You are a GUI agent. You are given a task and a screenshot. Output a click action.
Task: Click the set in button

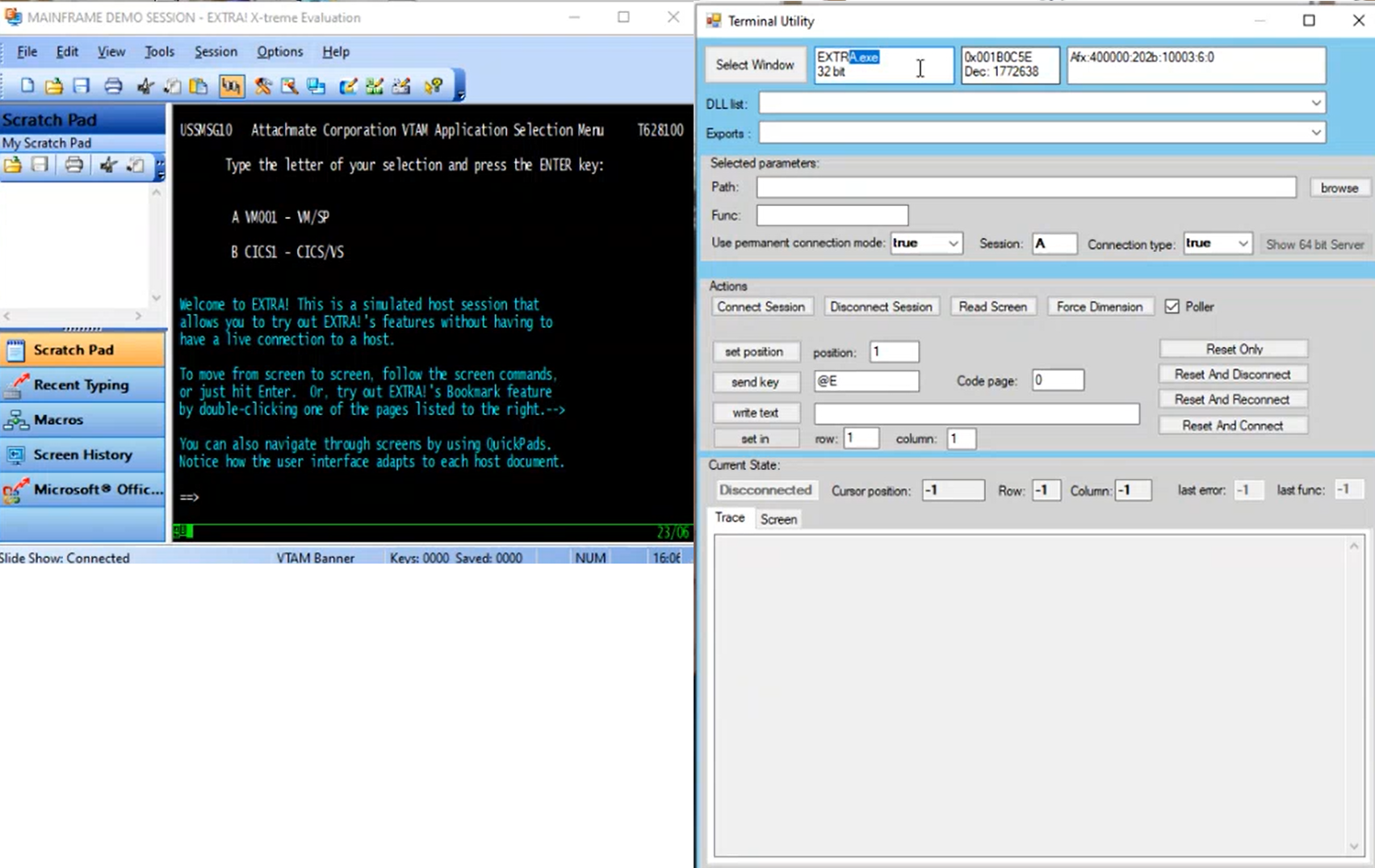(755, 438)
